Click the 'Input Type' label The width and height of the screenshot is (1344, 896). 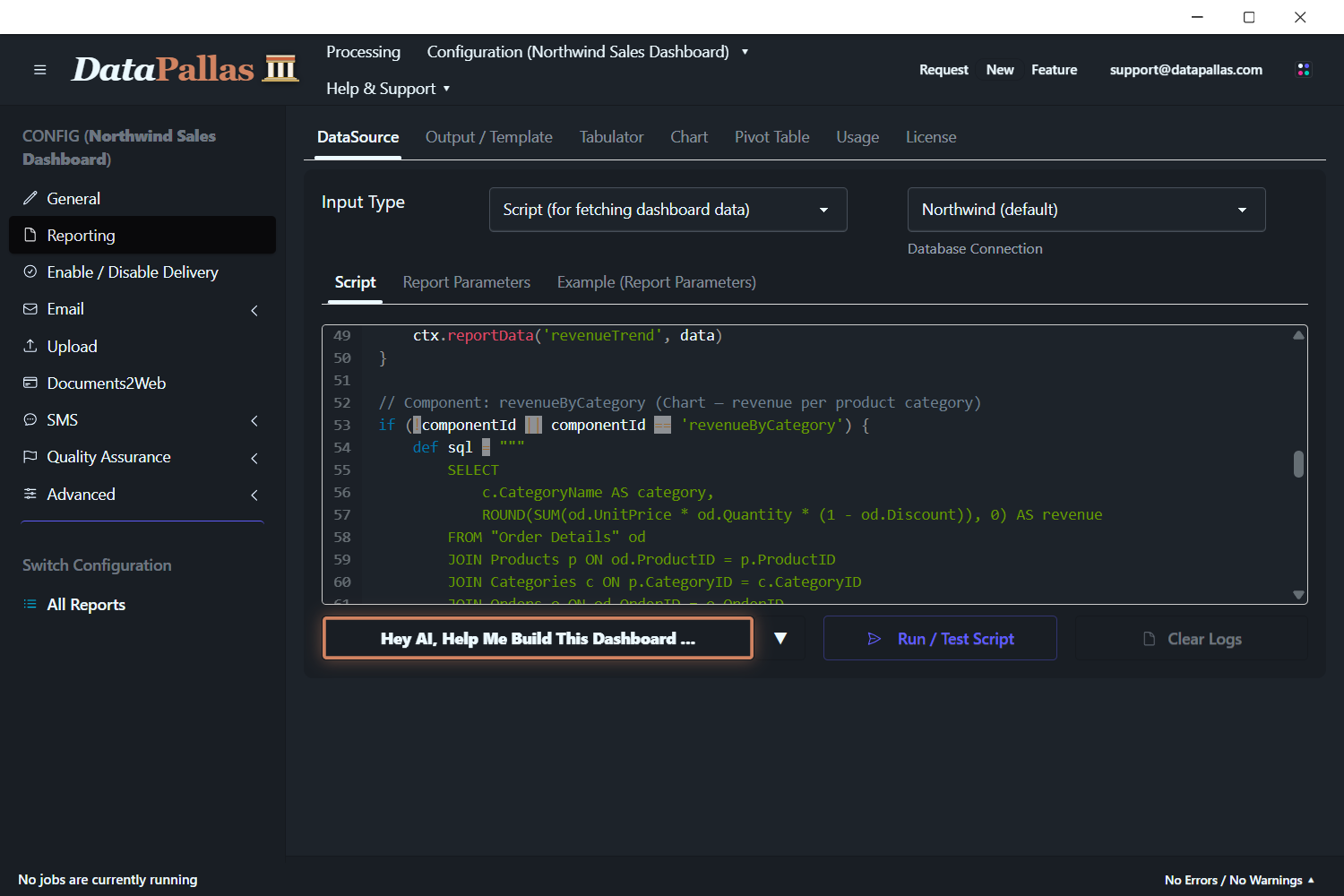[x=363, y=202]
